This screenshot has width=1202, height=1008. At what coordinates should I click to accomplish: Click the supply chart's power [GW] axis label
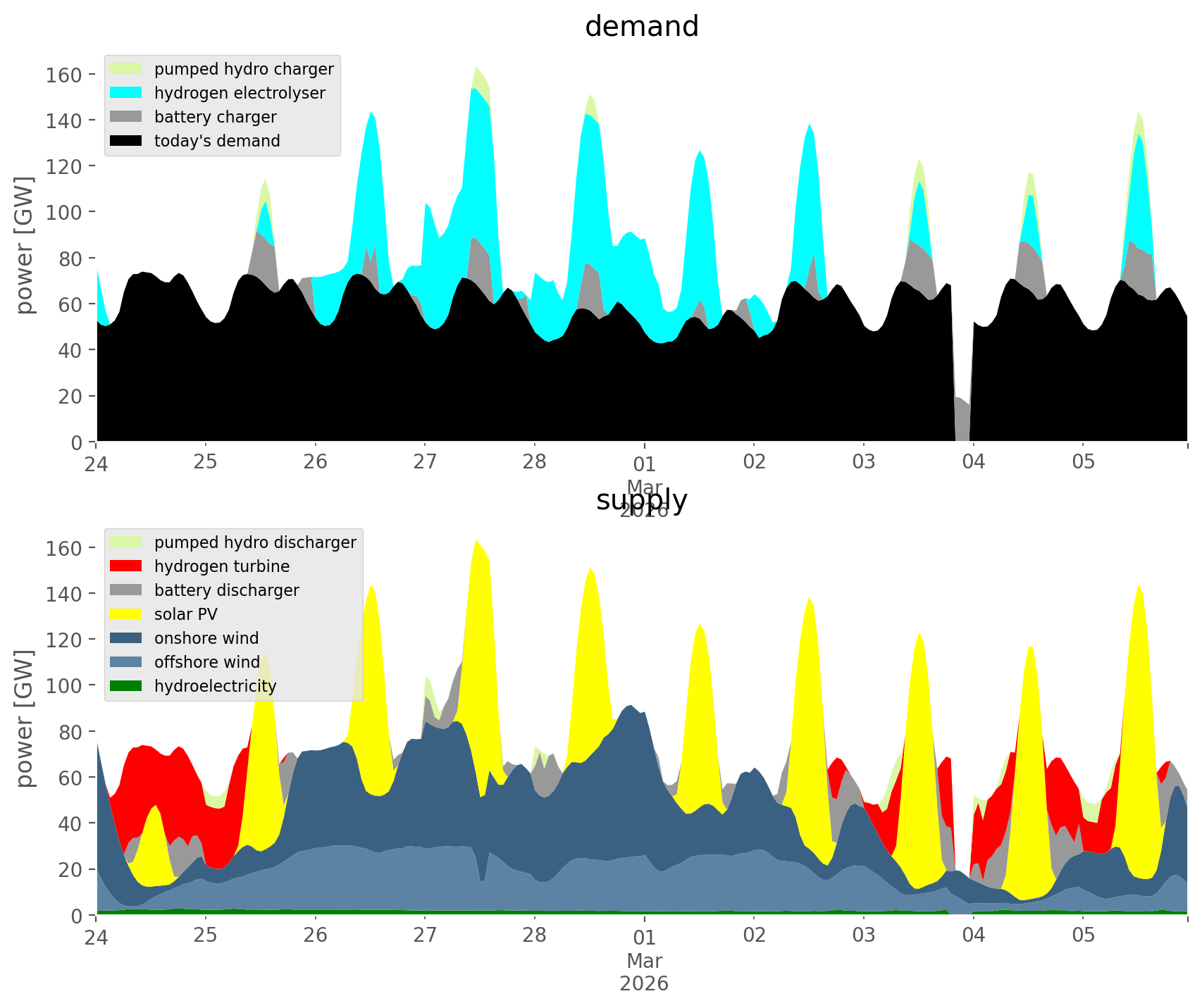point(25,718)
